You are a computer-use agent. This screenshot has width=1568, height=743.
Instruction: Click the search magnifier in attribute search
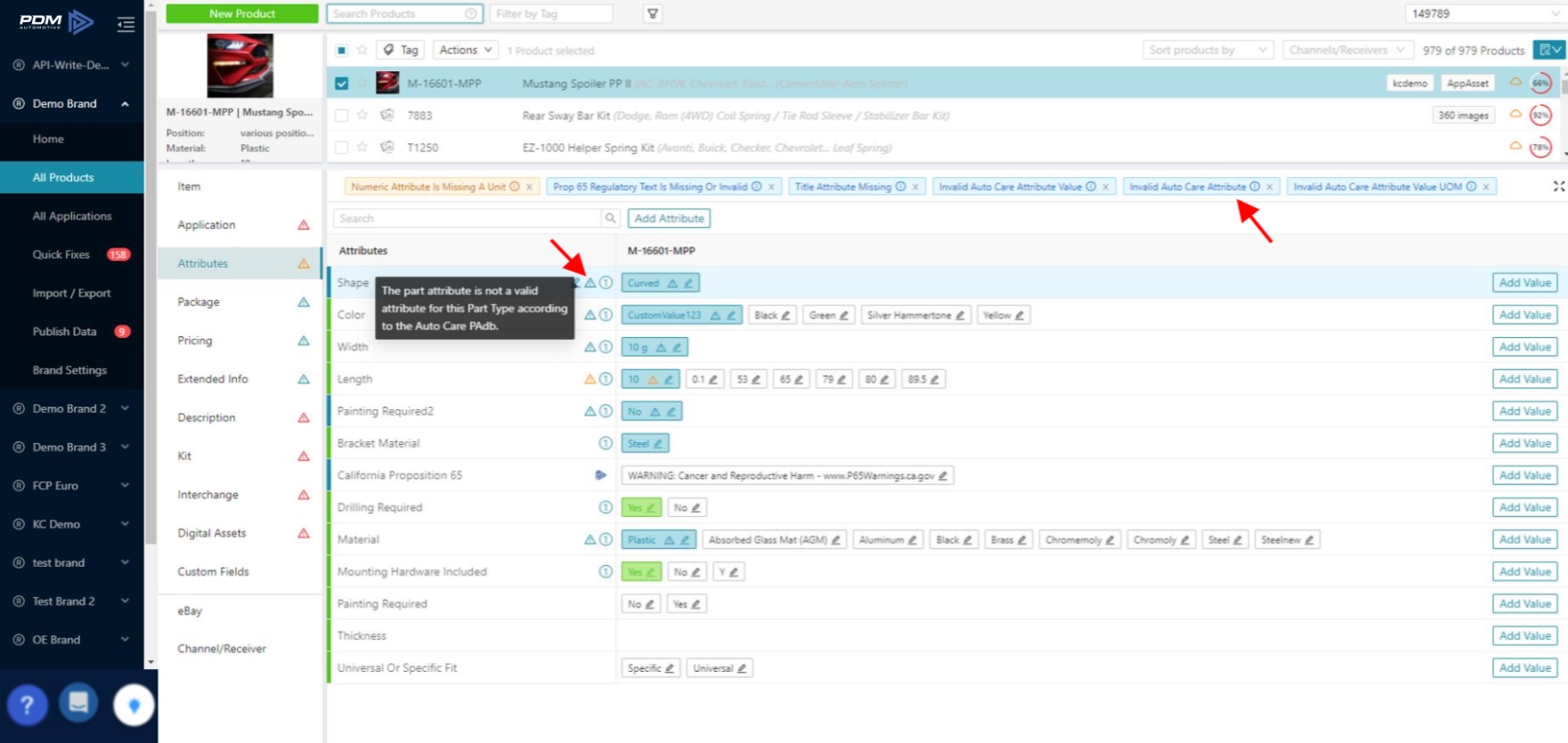[611, 218]
